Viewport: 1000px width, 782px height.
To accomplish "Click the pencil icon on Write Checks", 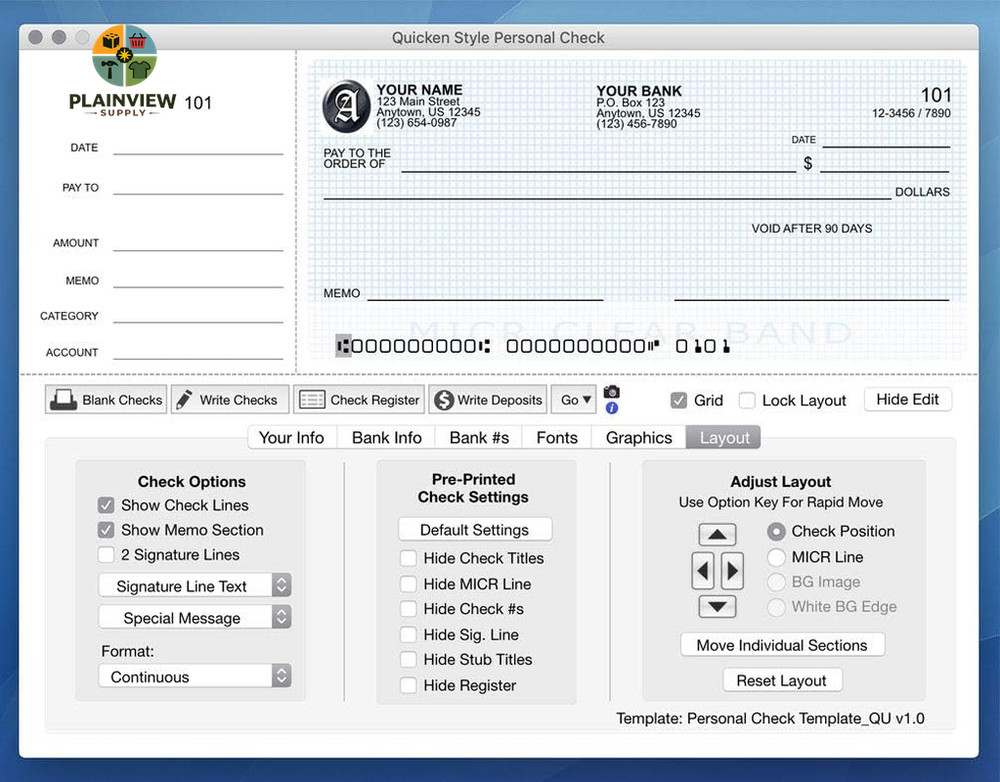I will coord(184,399).
